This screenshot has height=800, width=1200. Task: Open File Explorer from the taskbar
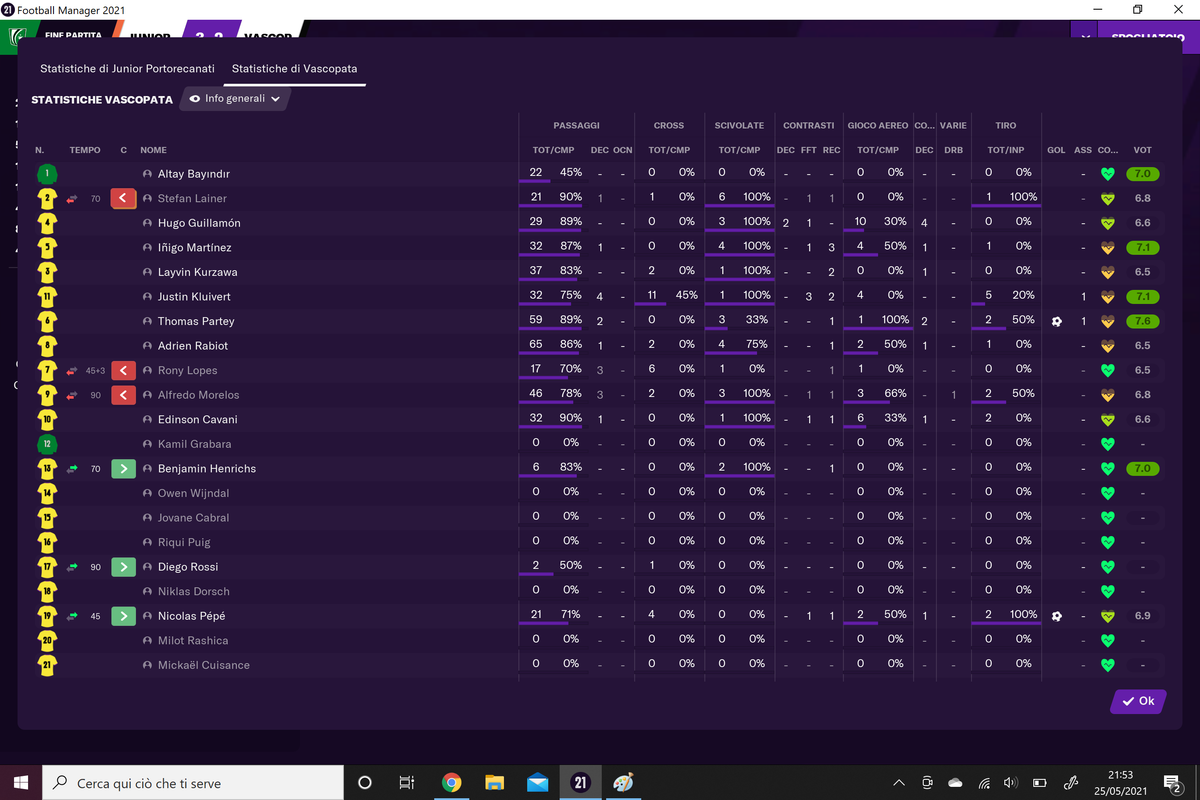tap(494, 783)
